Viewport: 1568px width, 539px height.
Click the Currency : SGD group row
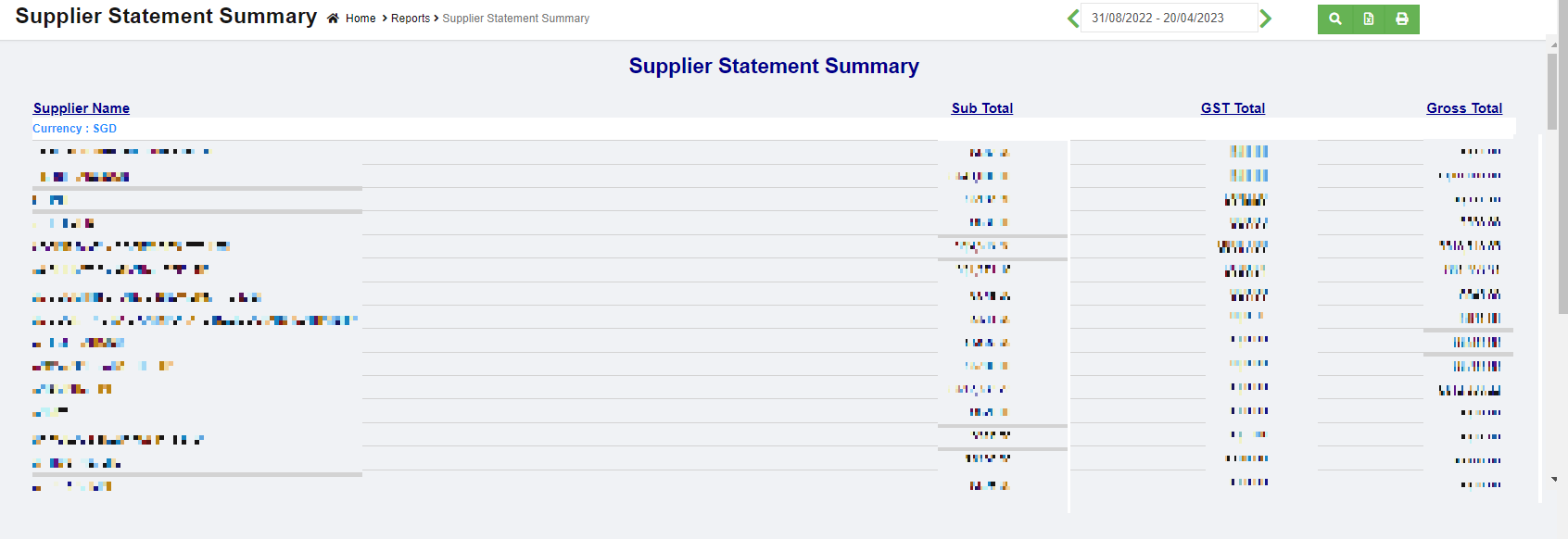[x=75, y=129]
